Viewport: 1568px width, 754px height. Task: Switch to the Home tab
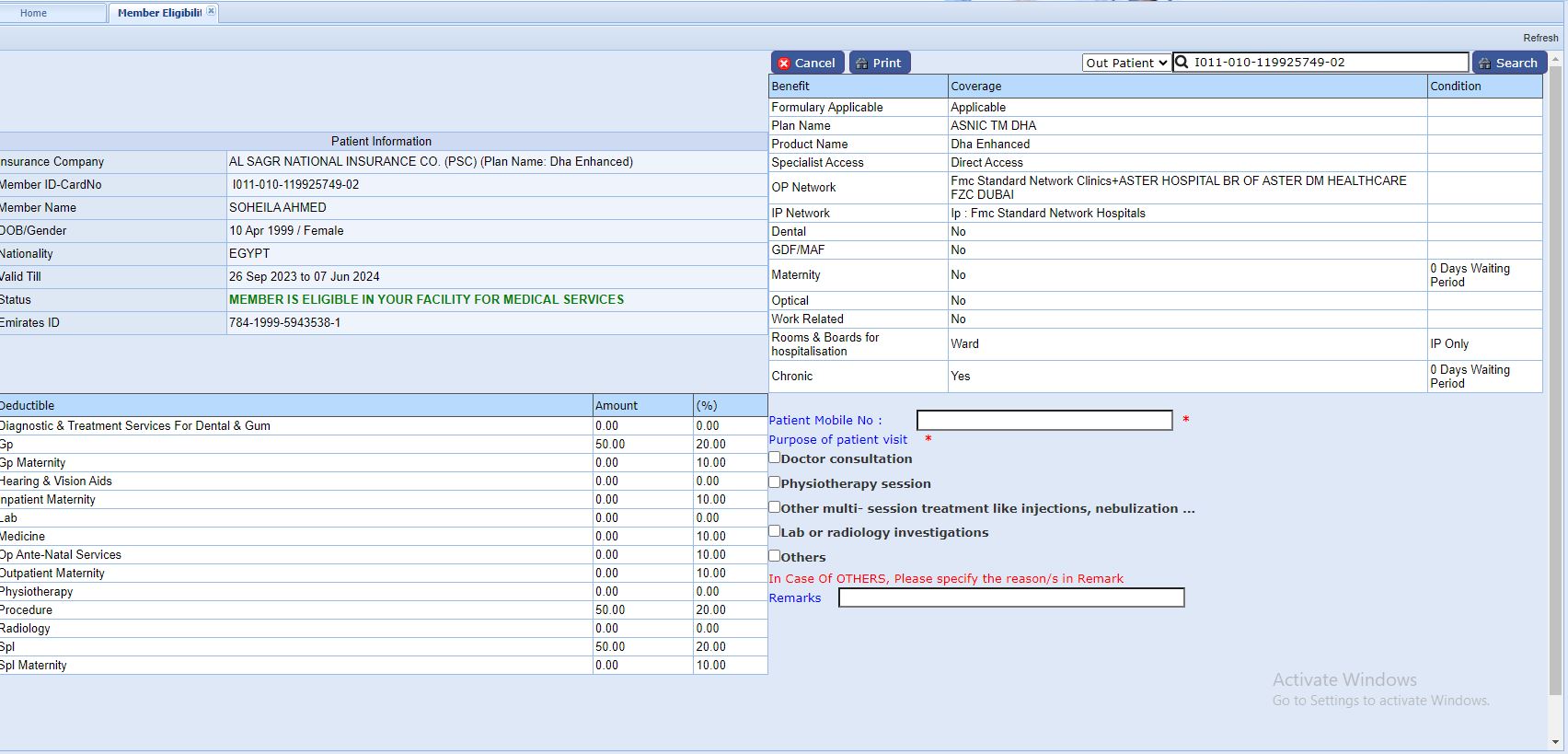(34, 13)
